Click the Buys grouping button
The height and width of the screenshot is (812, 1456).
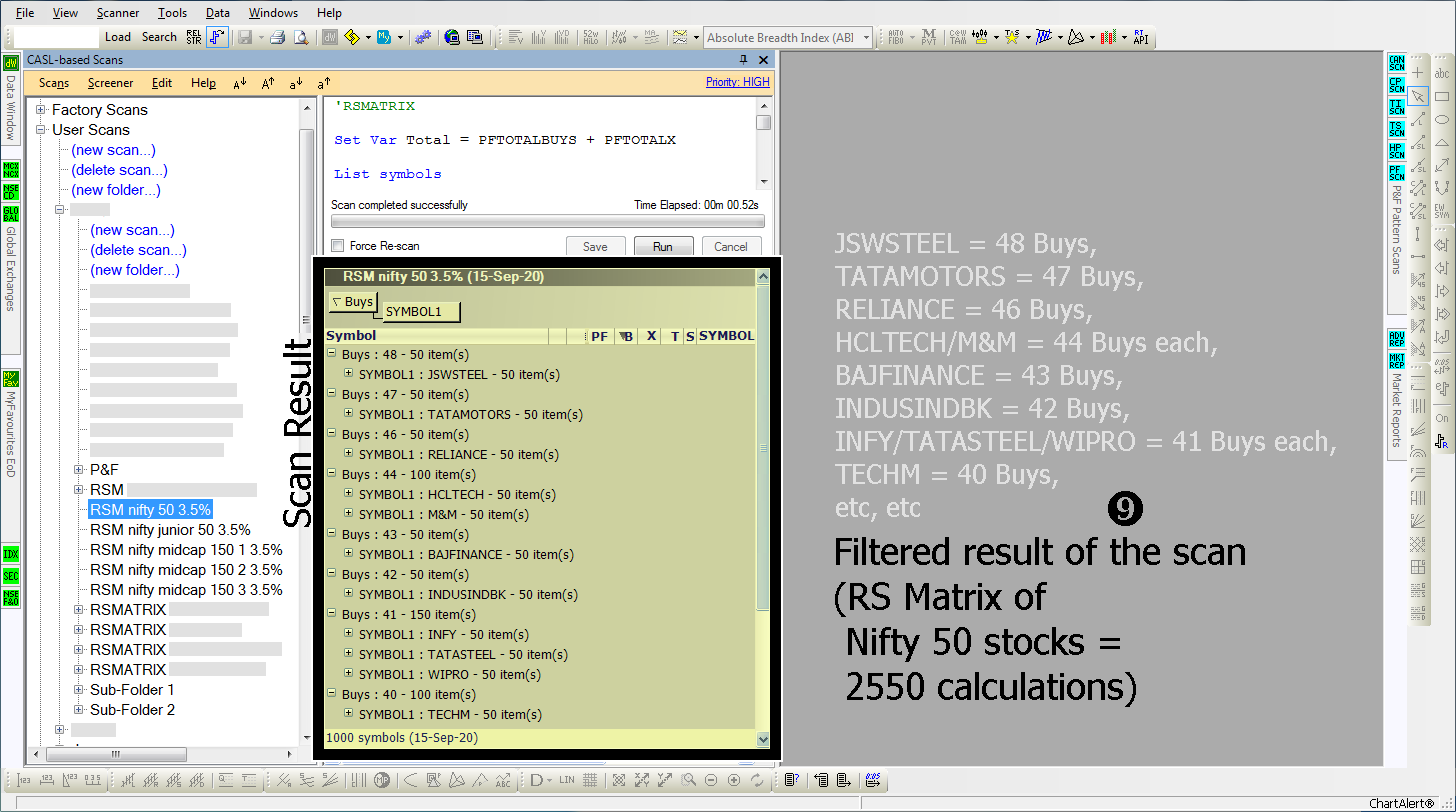[352, 302]
